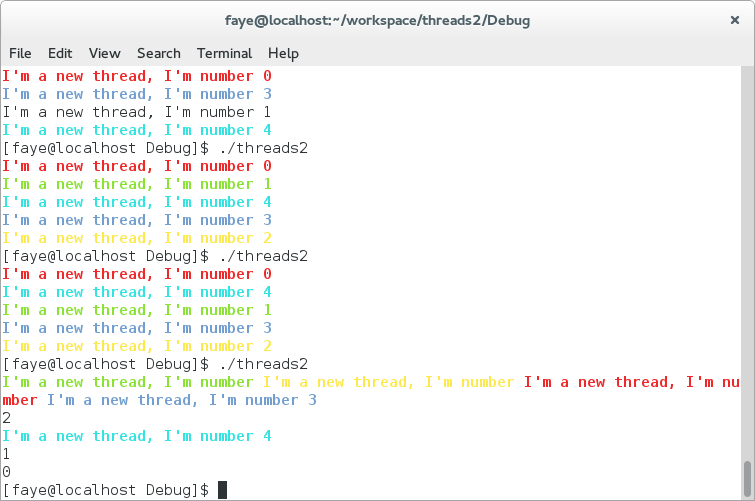Click the green fragment starting the garbled output line

pyautogui.click(x=128, y=382)
